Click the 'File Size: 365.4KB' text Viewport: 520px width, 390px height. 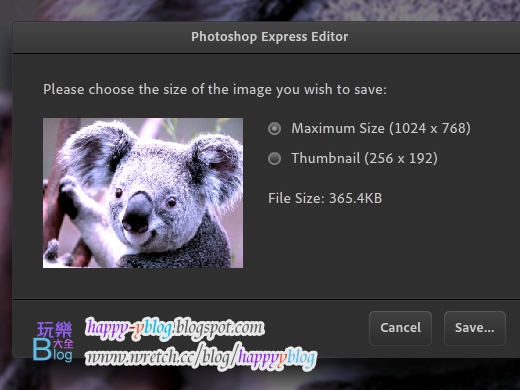[325, 198]
